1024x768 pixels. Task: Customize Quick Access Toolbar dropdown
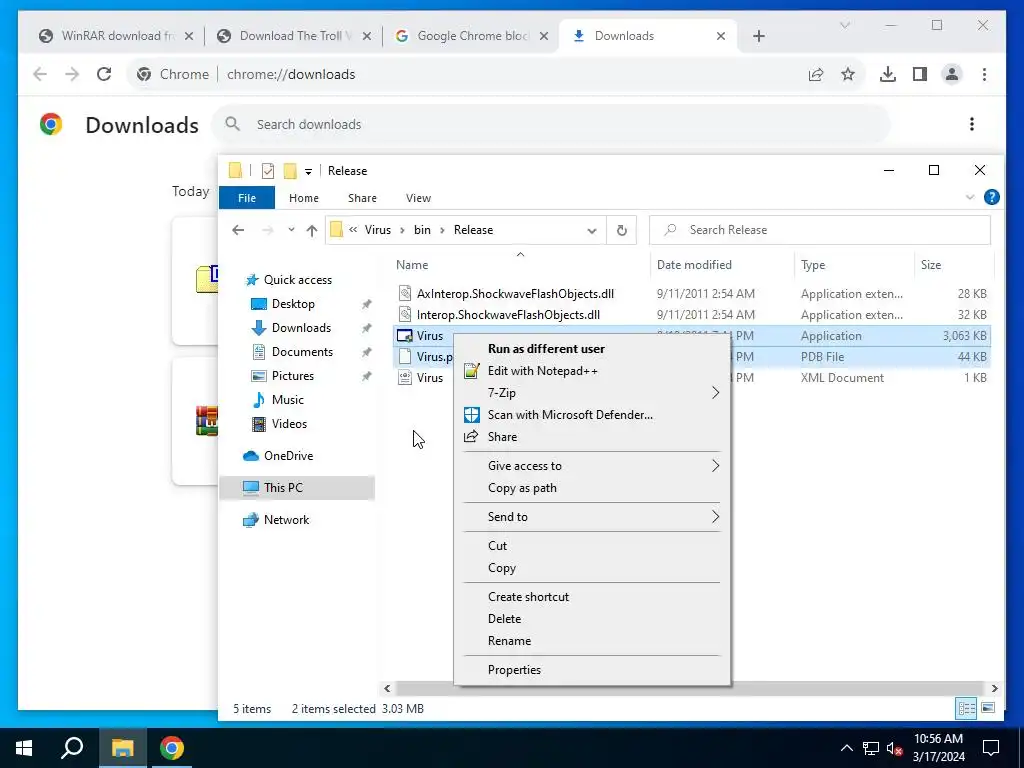tap(308, 171)
